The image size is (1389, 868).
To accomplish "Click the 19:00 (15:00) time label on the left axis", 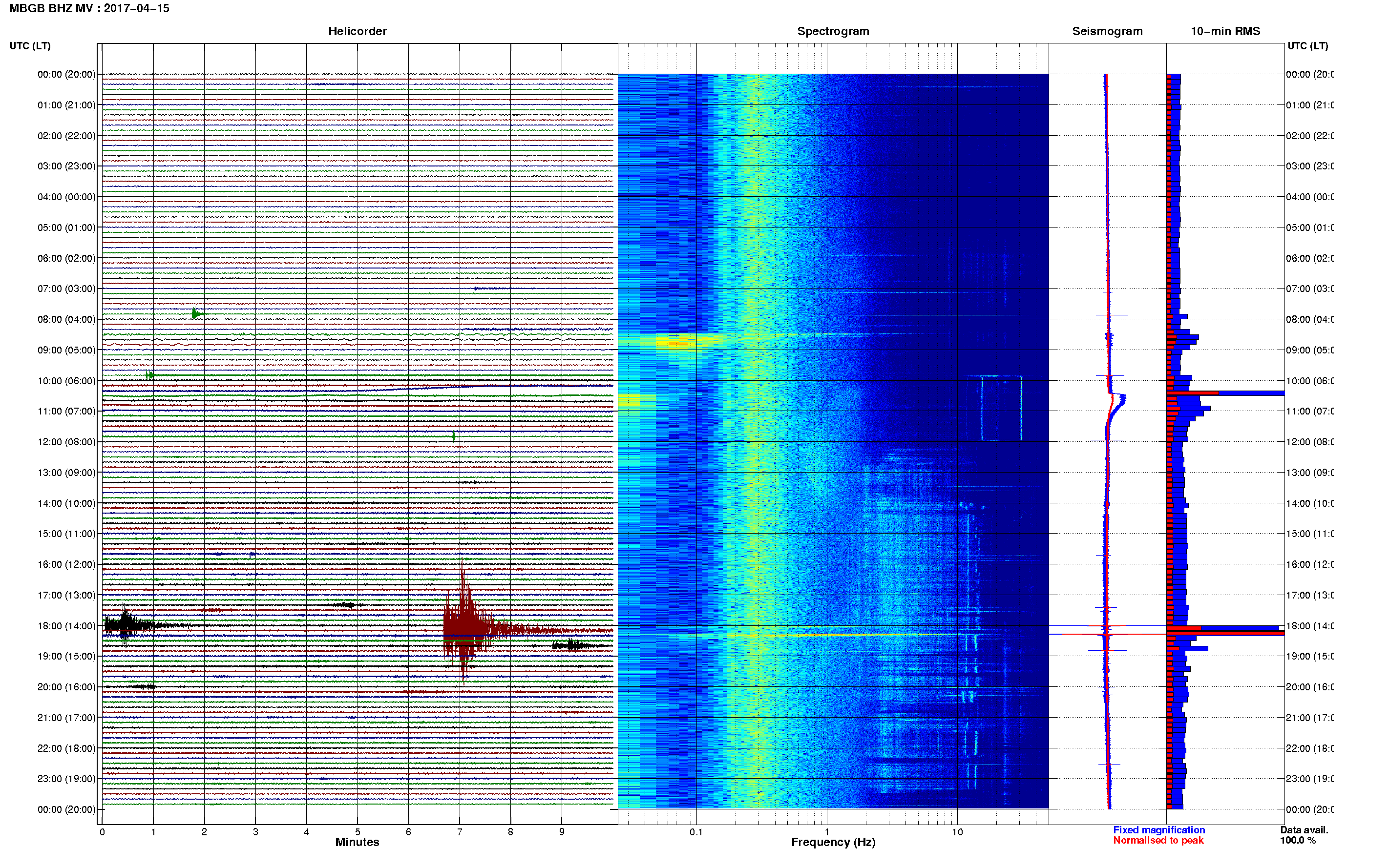I will coord(66,656).
